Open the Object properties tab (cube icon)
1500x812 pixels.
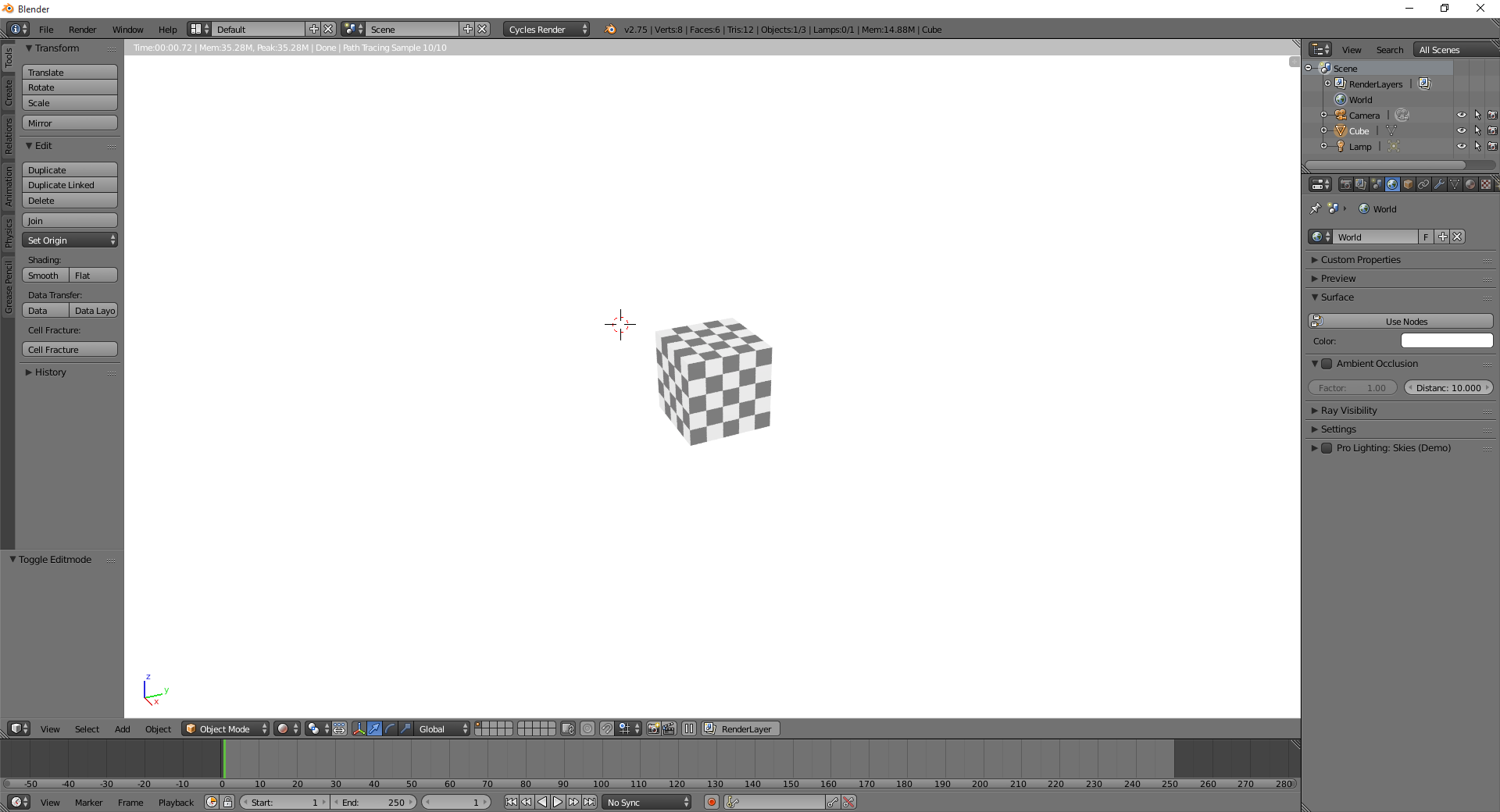1407,185
